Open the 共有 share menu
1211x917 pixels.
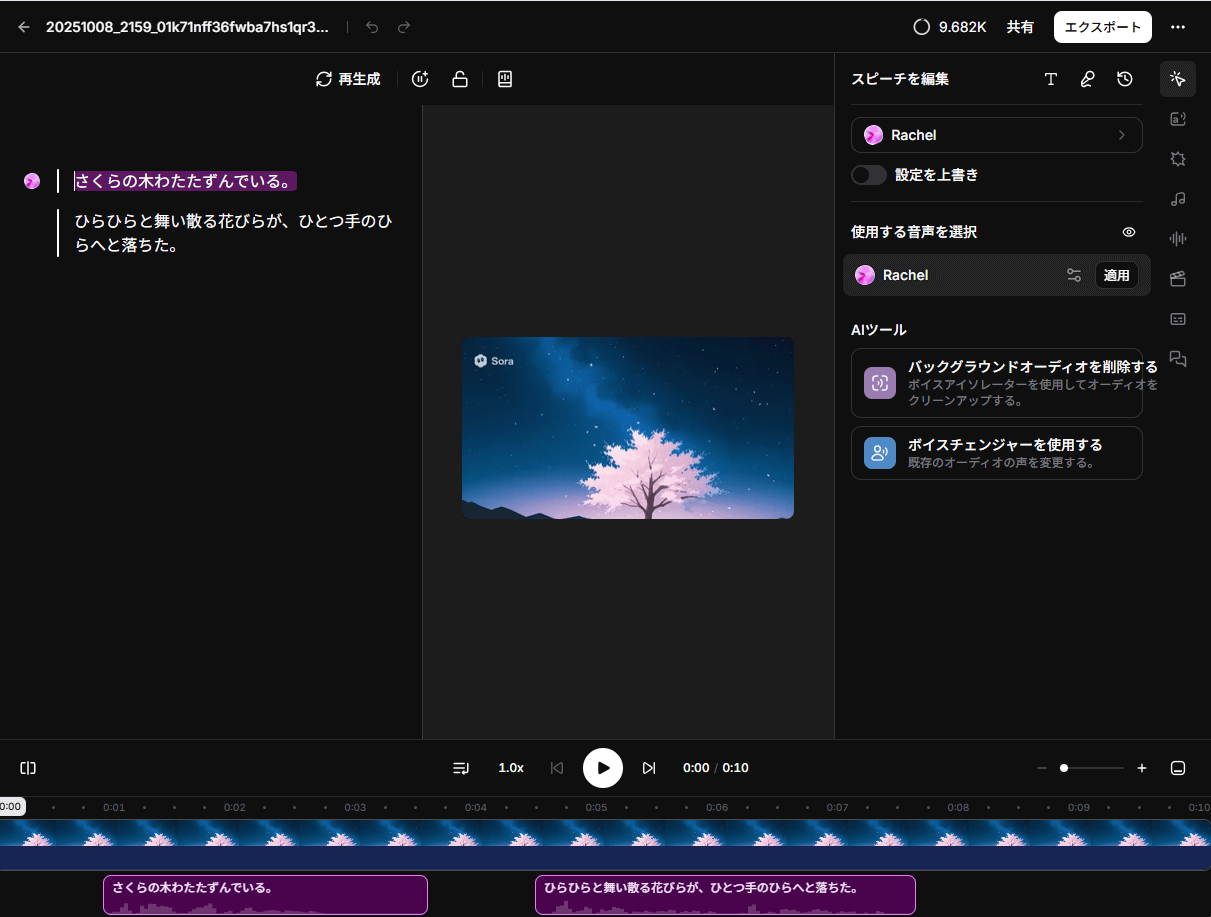pos(1020,27)
